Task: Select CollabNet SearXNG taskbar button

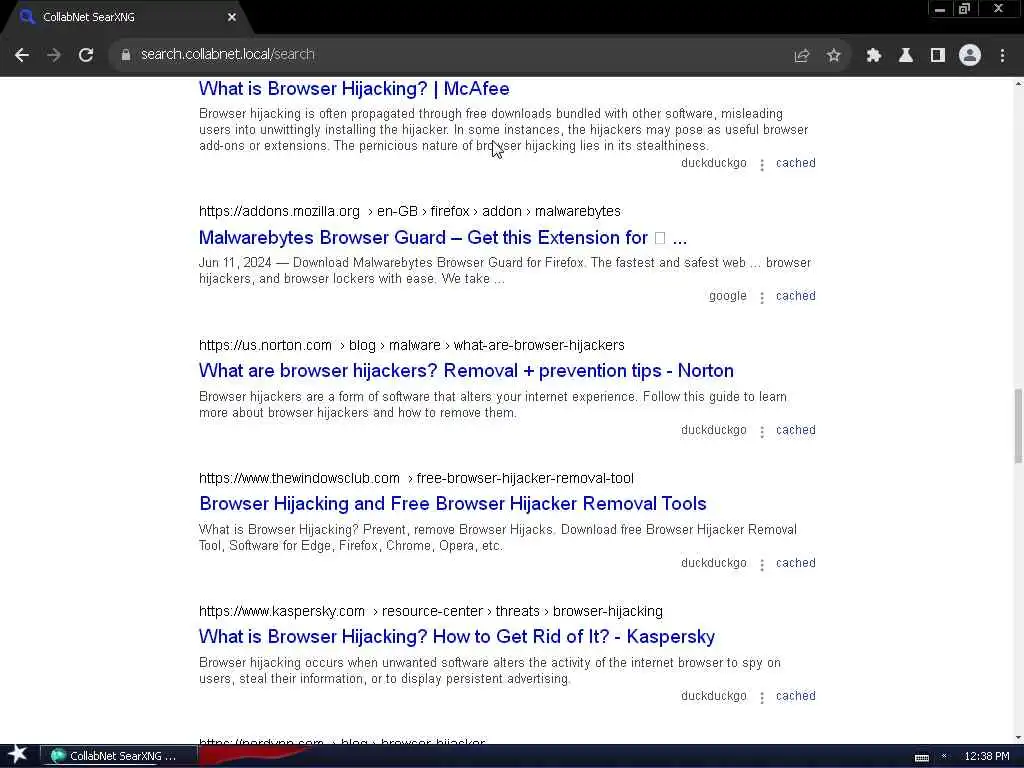Action: 119,756
